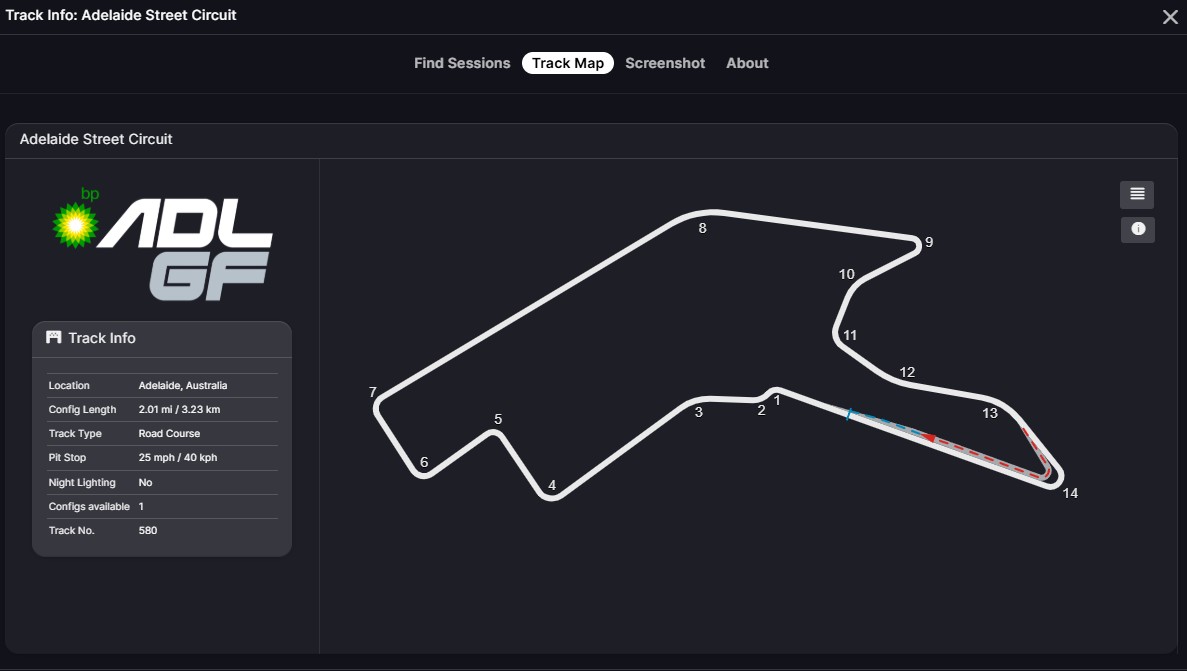Image resolution: width=1187 pixels, height=671 pixels.
Task: Click turn 1 label on the circuit map
Action: click(778, 398)
